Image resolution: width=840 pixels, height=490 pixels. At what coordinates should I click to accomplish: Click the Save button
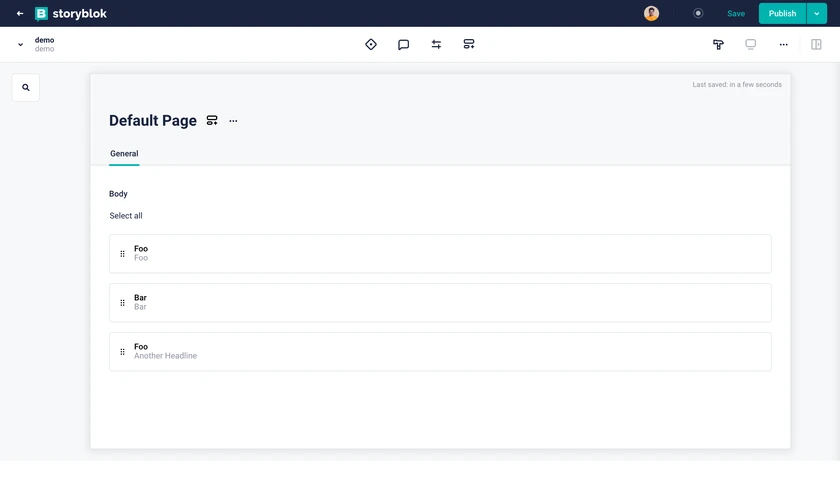point(736,14)
